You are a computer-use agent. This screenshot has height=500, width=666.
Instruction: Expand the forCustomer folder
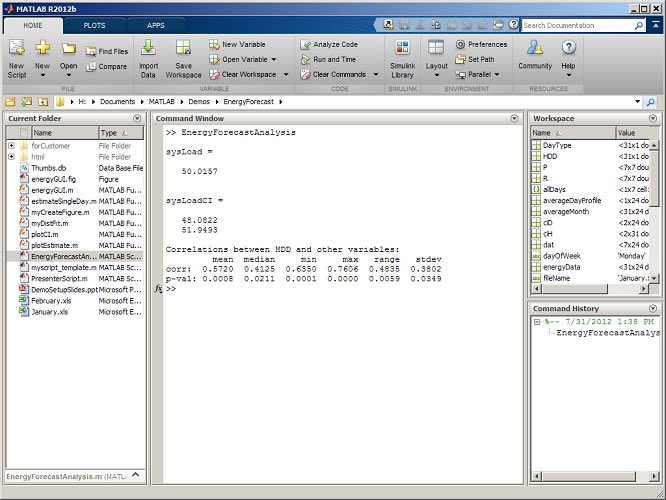(11, 146)
